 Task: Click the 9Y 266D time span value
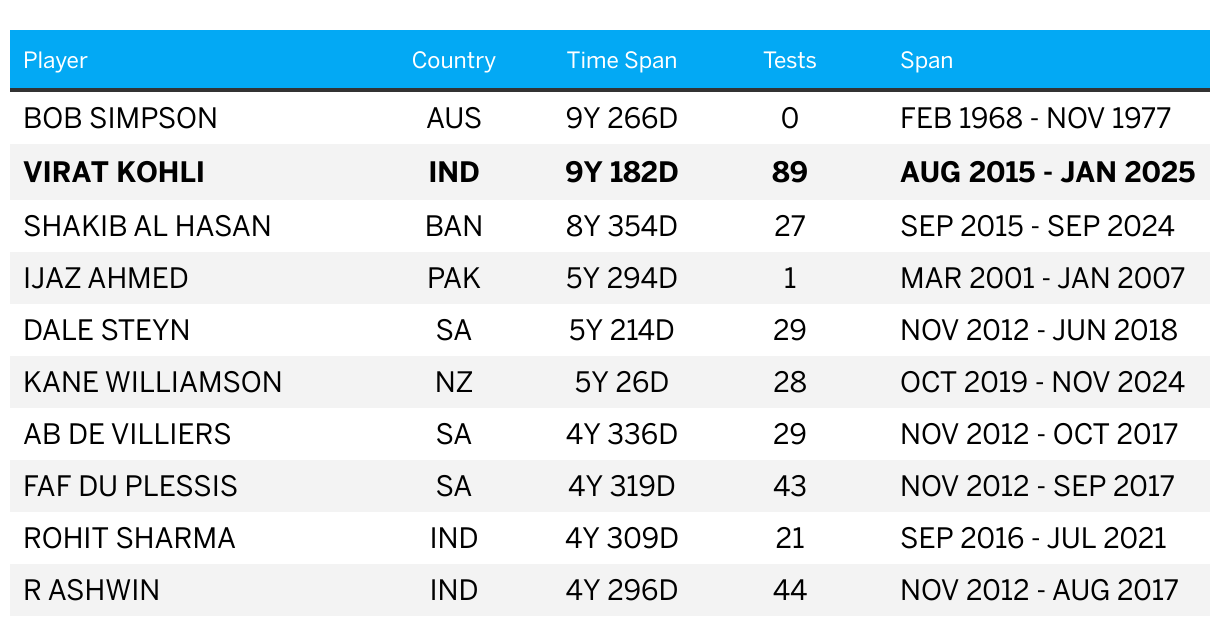622,118
